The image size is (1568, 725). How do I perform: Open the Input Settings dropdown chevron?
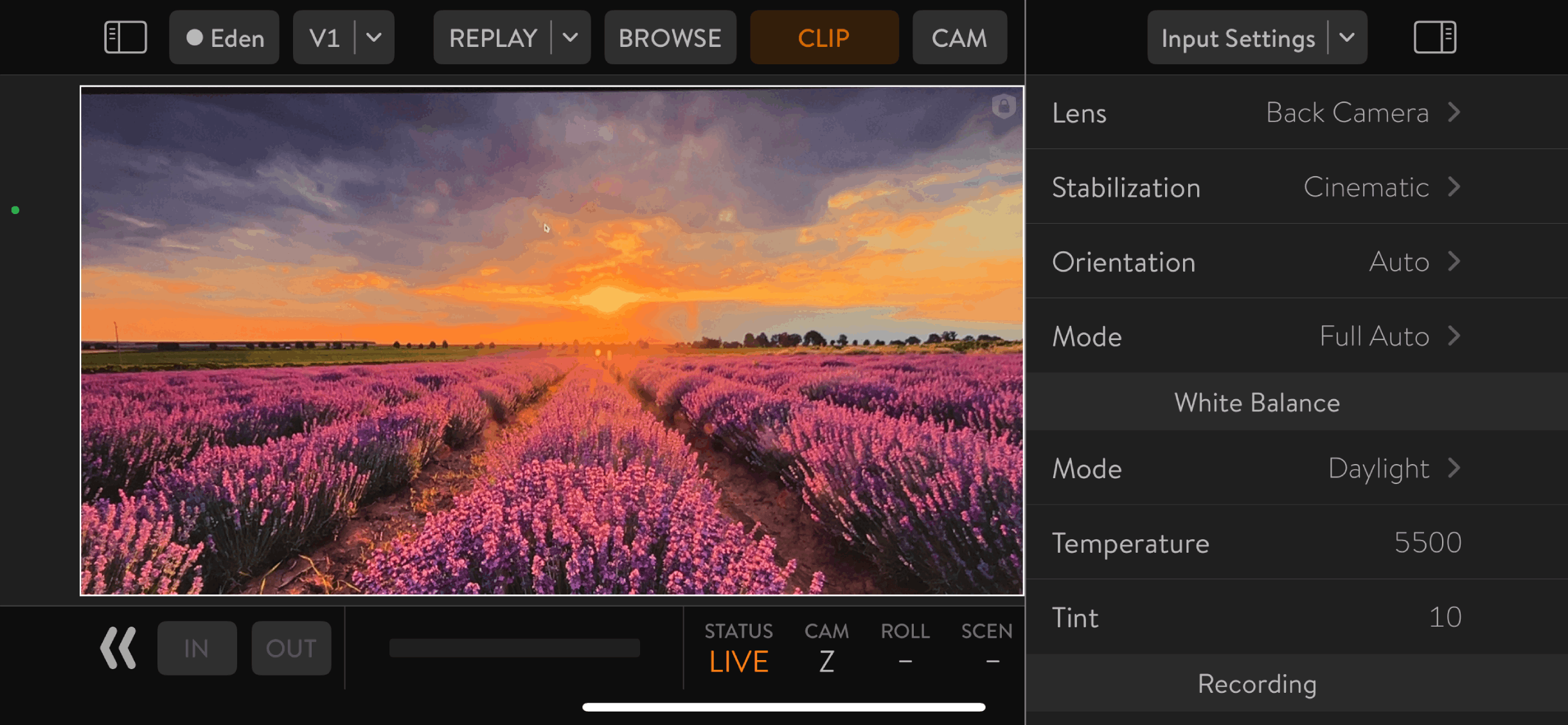point(1347,37)
